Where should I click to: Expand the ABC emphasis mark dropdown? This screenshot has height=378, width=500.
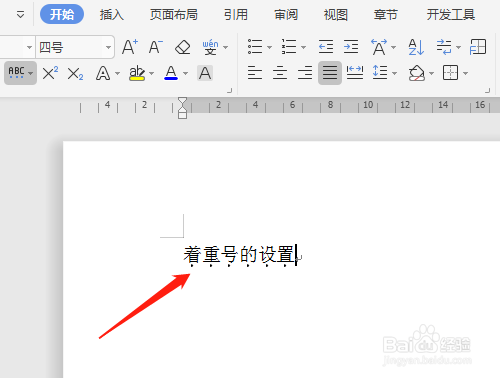(x=31, y=73)
